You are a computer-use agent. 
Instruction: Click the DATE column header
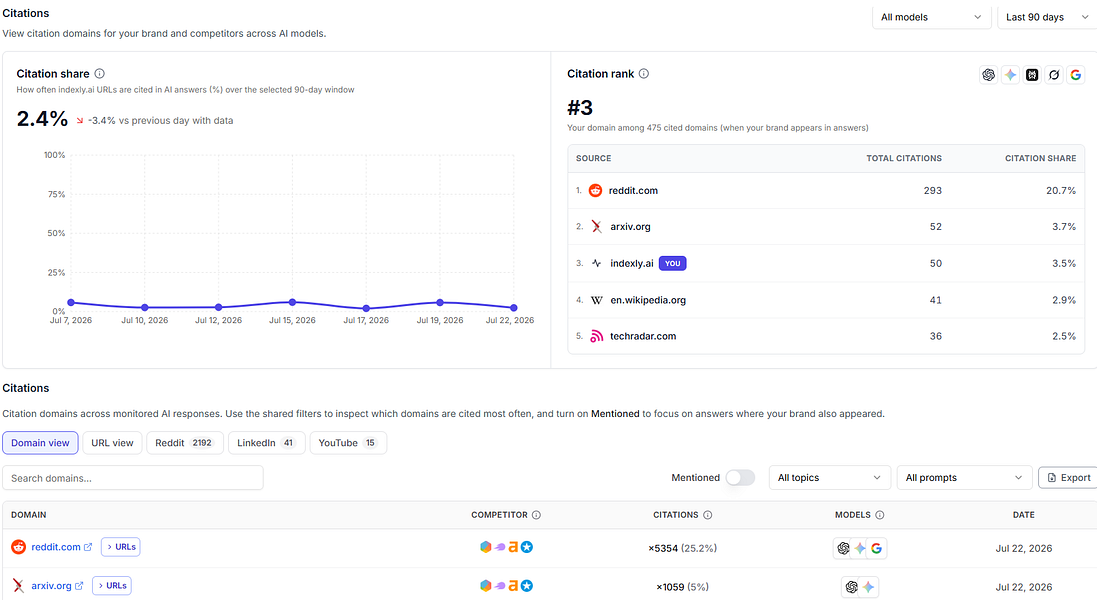pyautogui.click(x=1024, y=515)
